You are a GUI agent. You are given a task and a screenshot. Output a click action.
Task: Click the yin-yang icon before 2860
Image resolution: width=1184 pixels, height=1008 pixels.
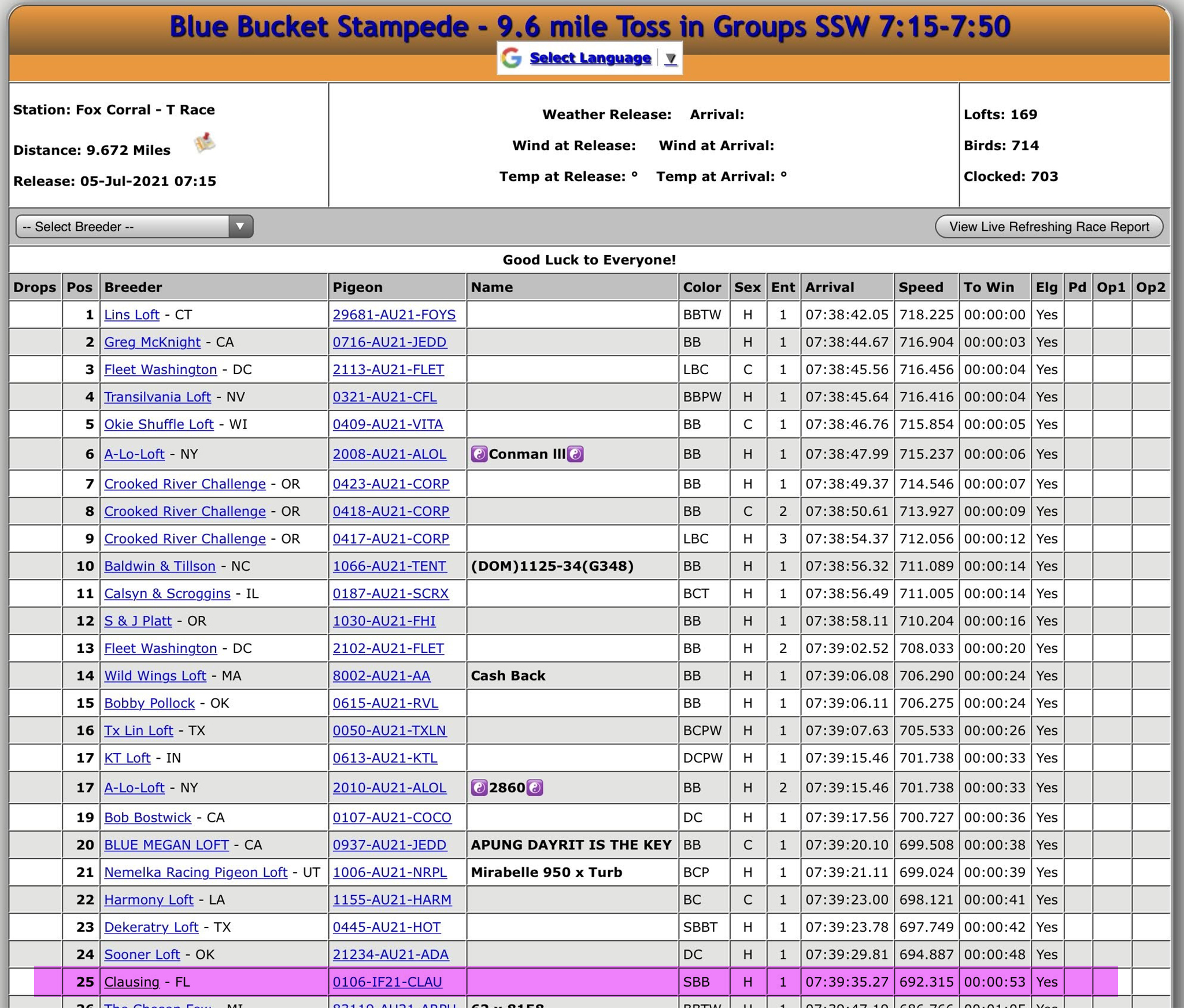[479, 788]
